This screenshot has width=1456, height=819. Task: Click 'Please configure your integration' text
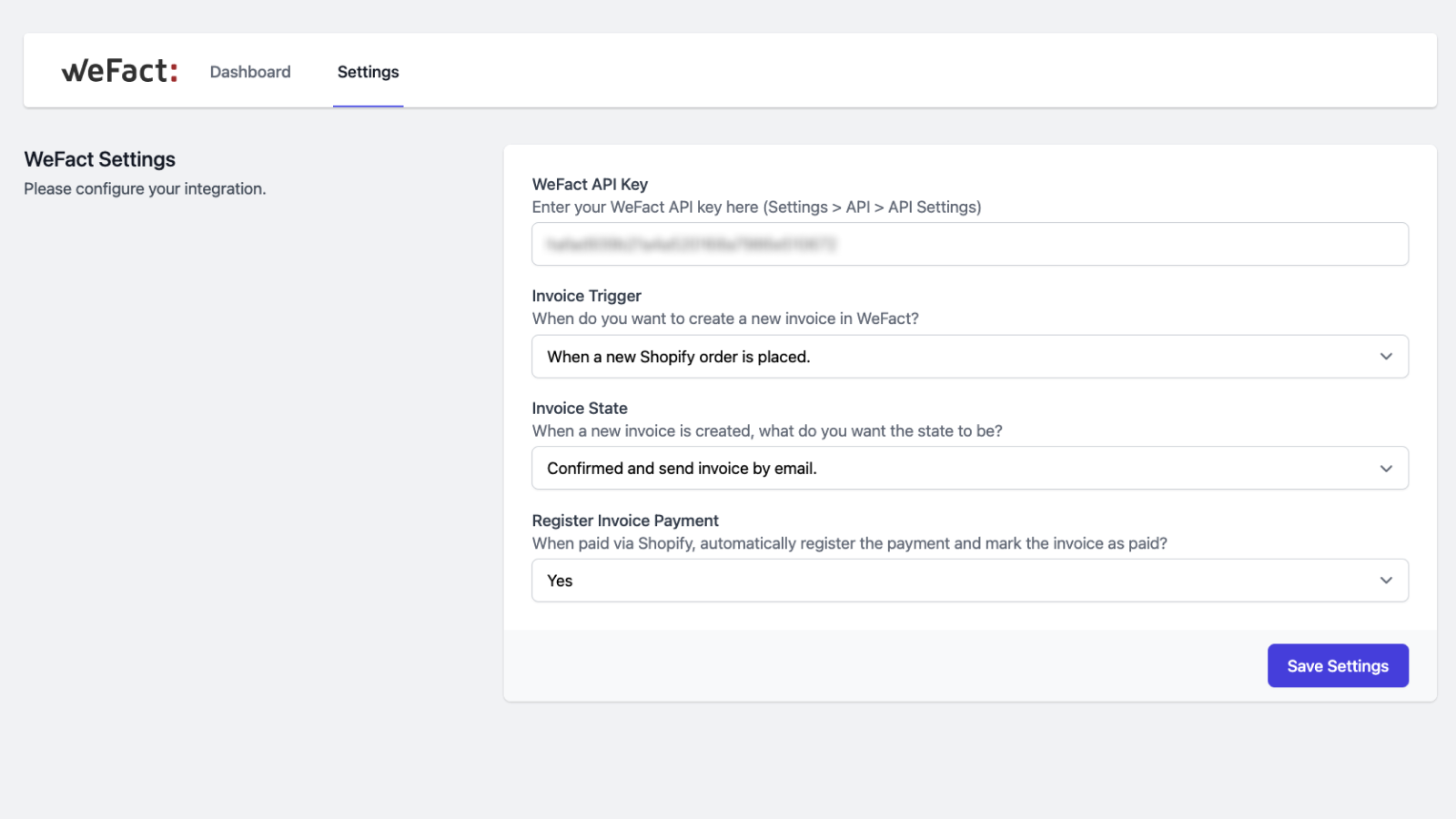pos(145,188)
